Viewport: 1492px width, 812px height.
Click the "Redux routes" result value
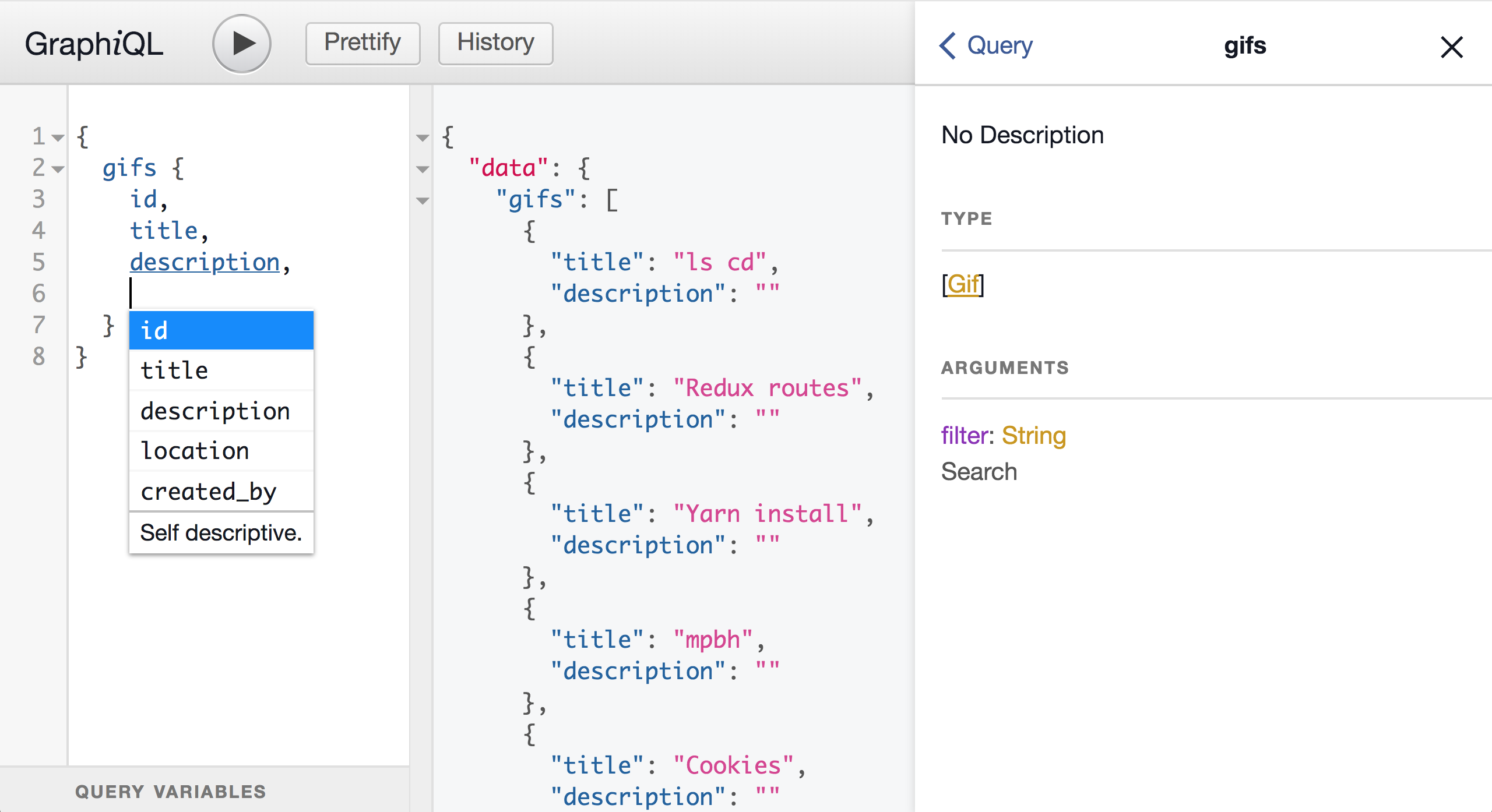point(767,388)
